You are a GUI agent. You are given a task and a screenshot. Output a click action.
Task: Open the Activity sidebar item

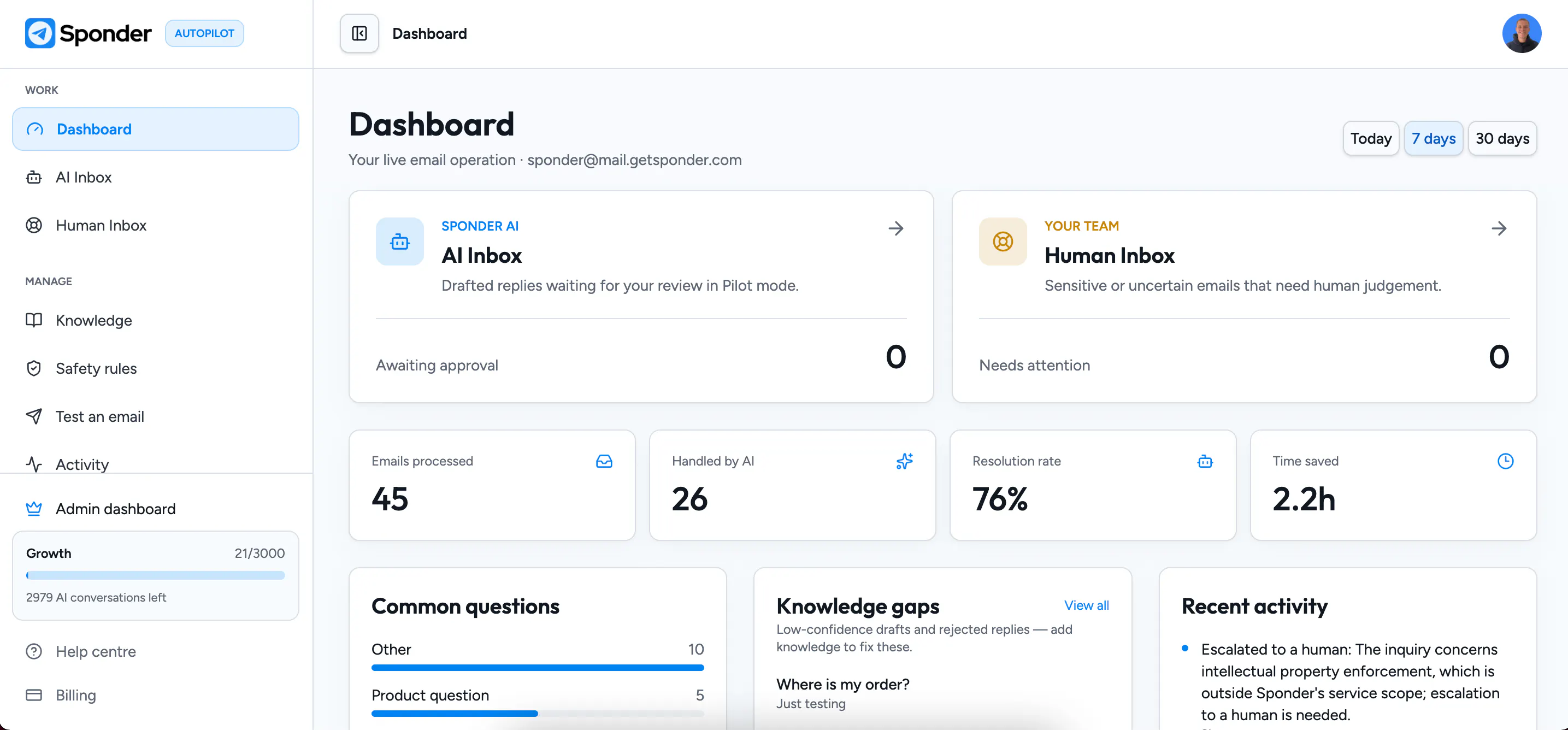point(156,463)
